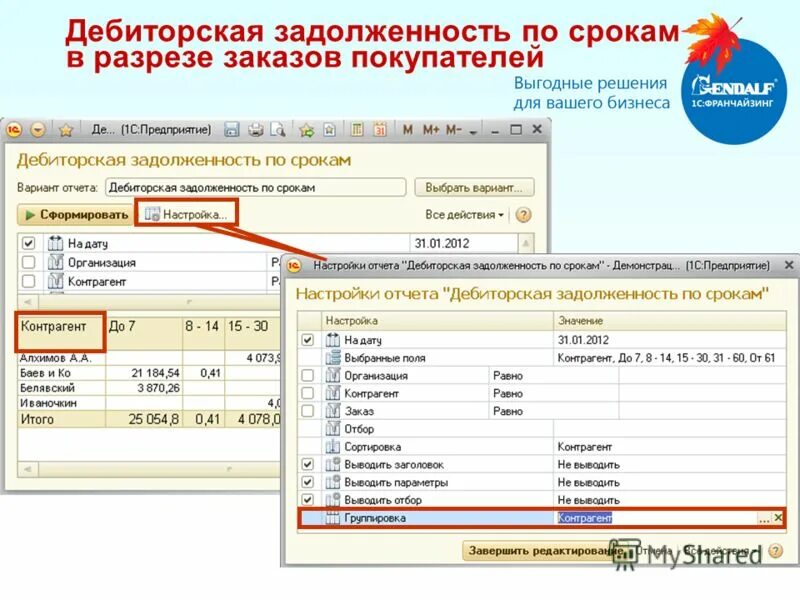Image resolution: width=800 pixels, height=600 pixels.
Task: Click the help question mark icon in the report window
Action: click(x=523, y=215)
